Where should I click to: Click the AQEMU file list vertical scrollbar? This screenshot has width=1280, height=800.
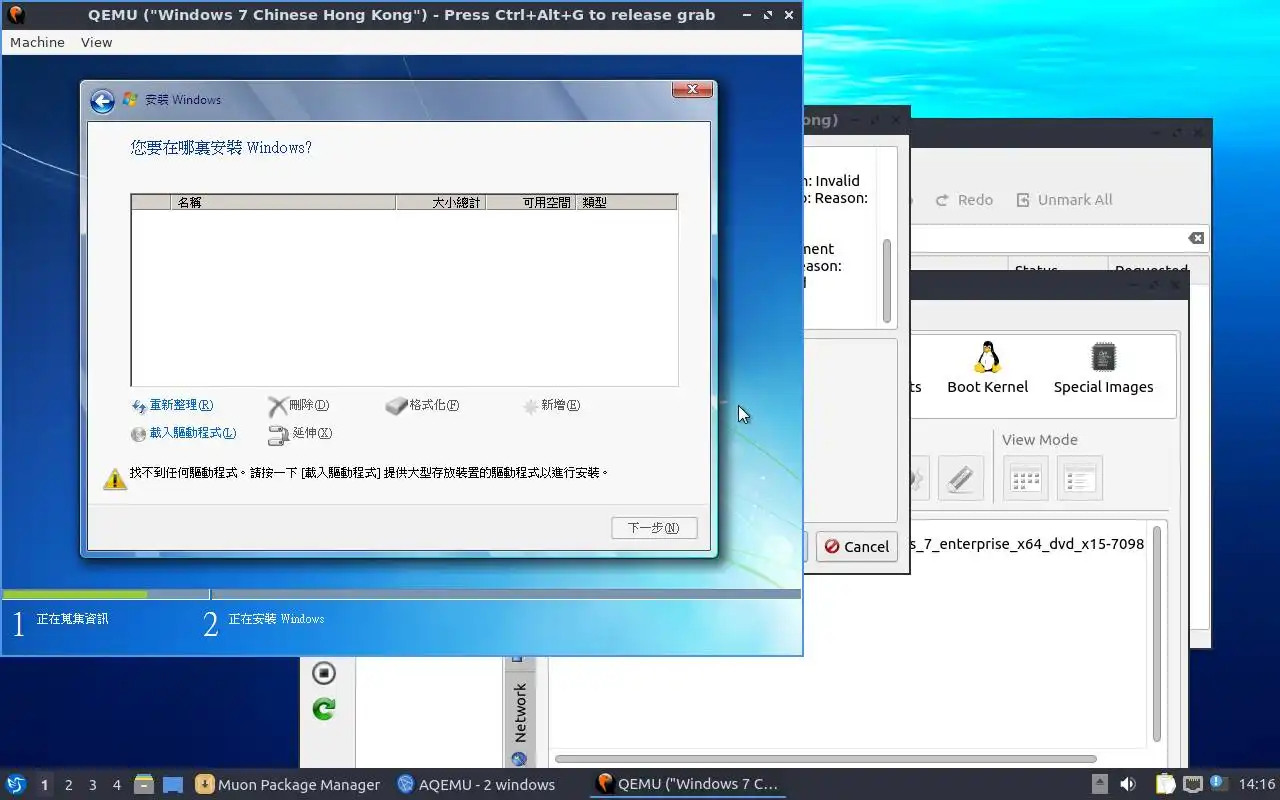click(x=1157, y=634)
